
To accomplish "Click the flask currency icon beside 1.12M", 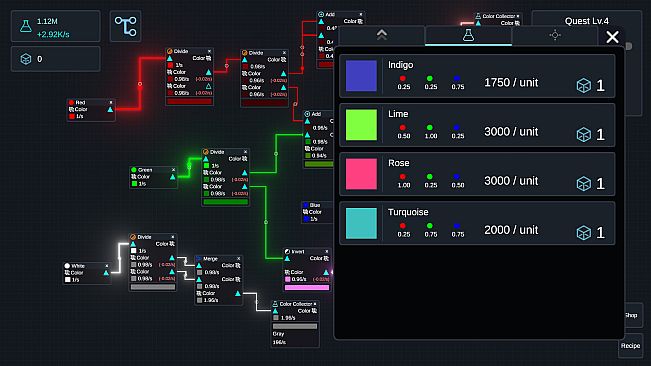I will (x=26, y=27).
